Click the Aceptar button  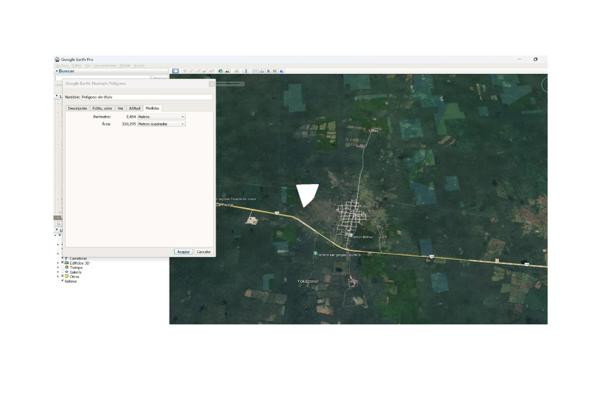pos(183,252)
